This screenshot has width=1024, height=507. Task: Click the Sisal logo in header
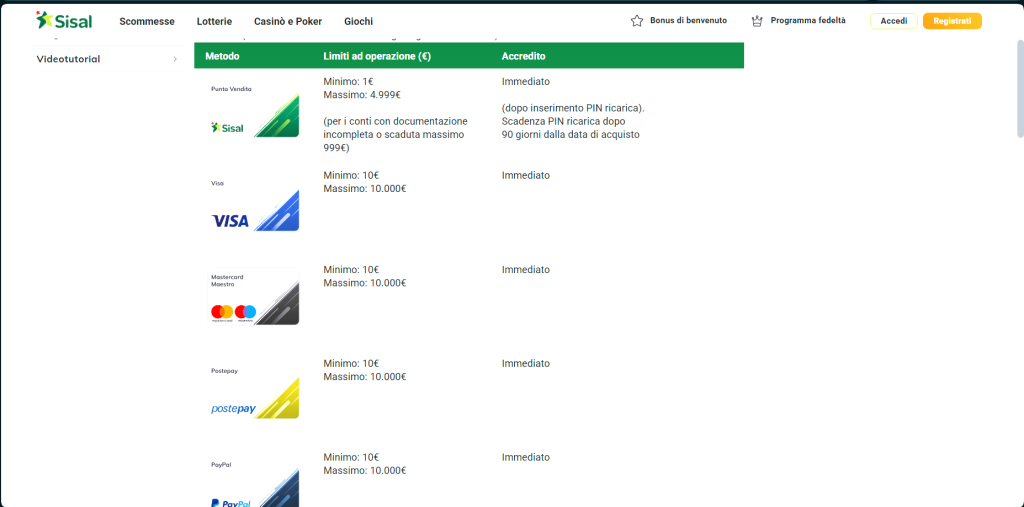tap(63, 20)
